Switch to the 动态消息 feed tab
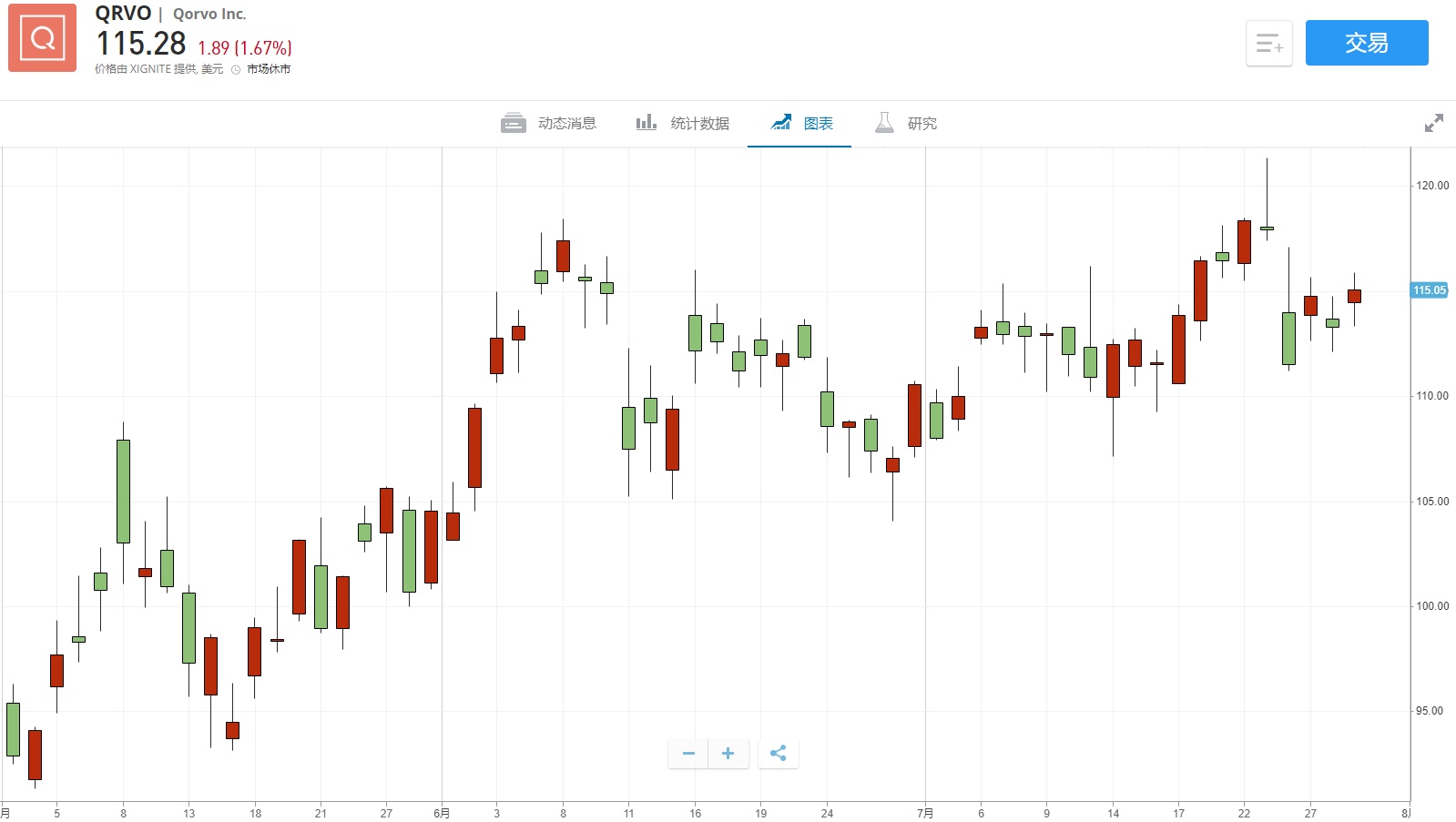Viewport: 1456px width, 822px height. pos(566,123)
